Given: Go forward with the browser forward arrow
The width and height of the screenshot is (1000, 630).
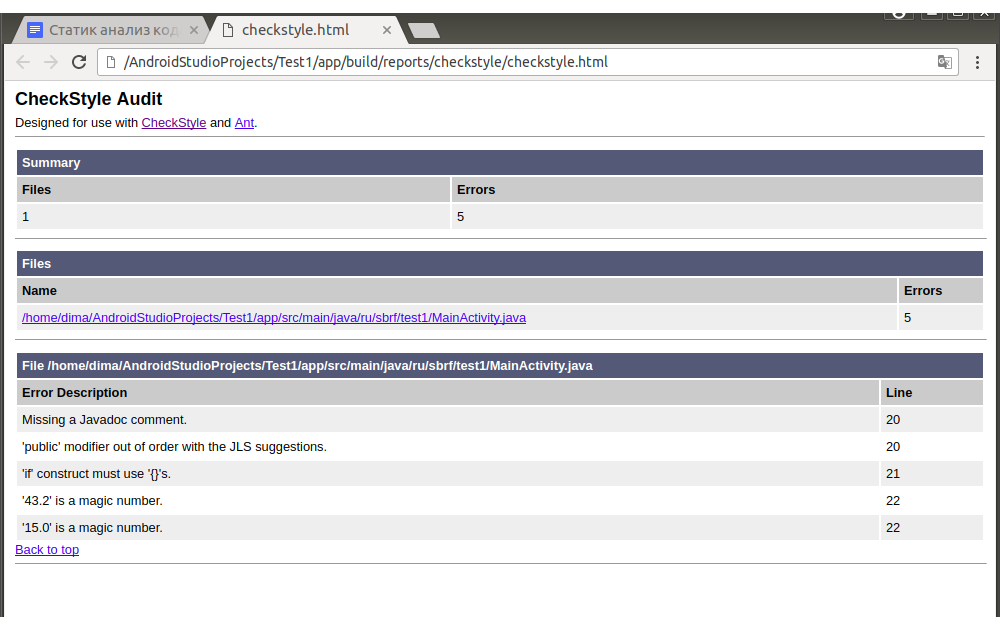Looking at the screenshot, I should coord(51,62).
